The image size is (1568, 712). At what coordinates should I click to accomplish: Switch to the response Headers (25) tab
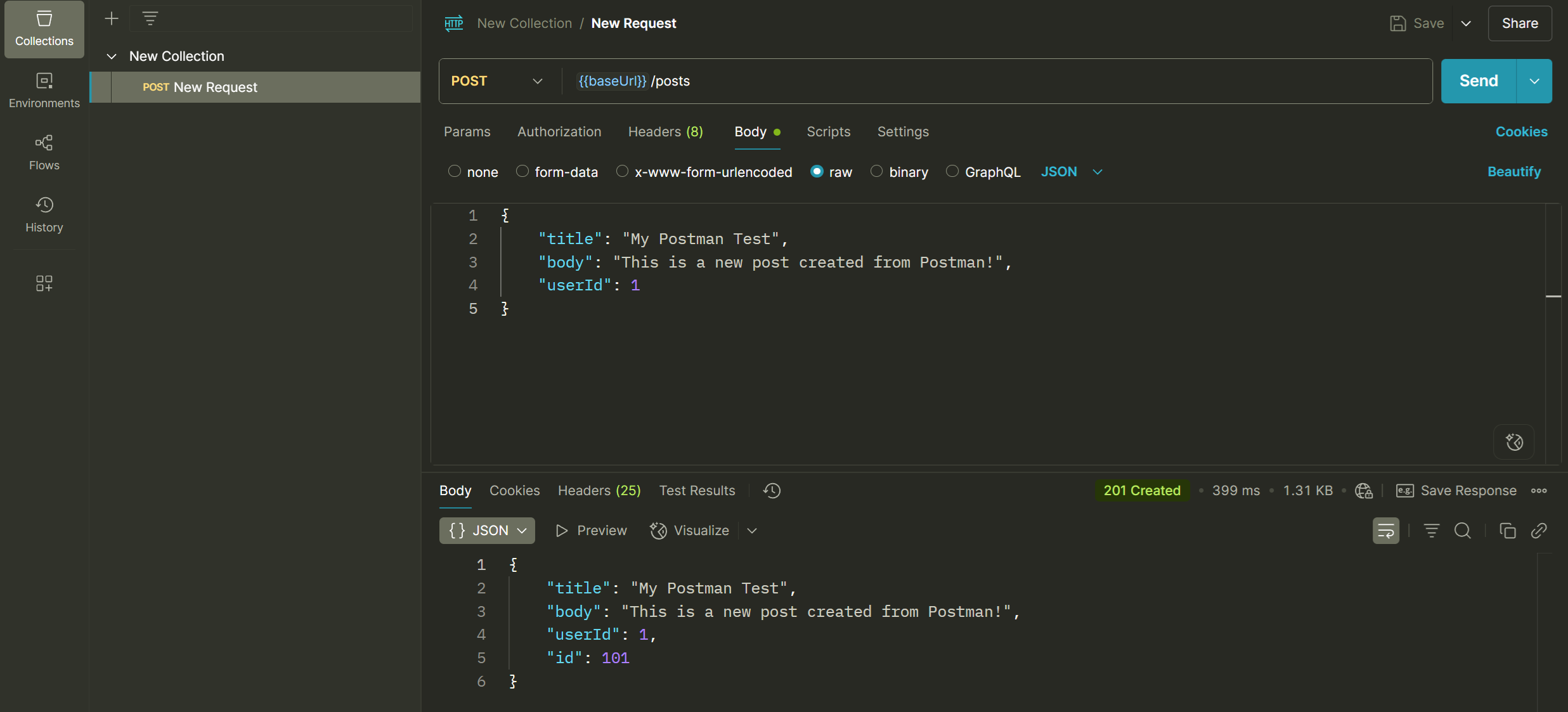coord(599,491)
